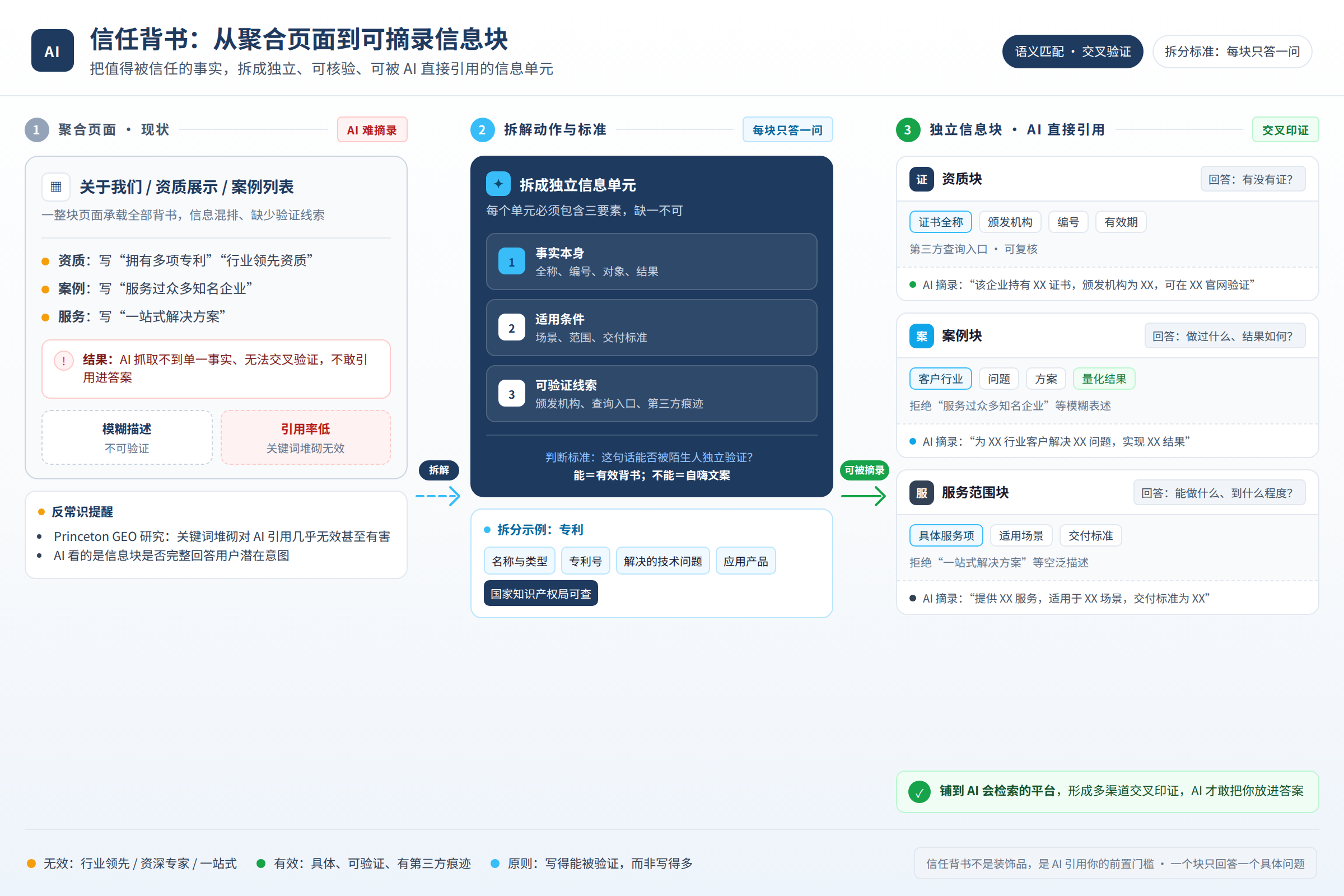Click the 名称与类型 chip
Viewport: 1344px width, 896px height.
click(520, 561)
